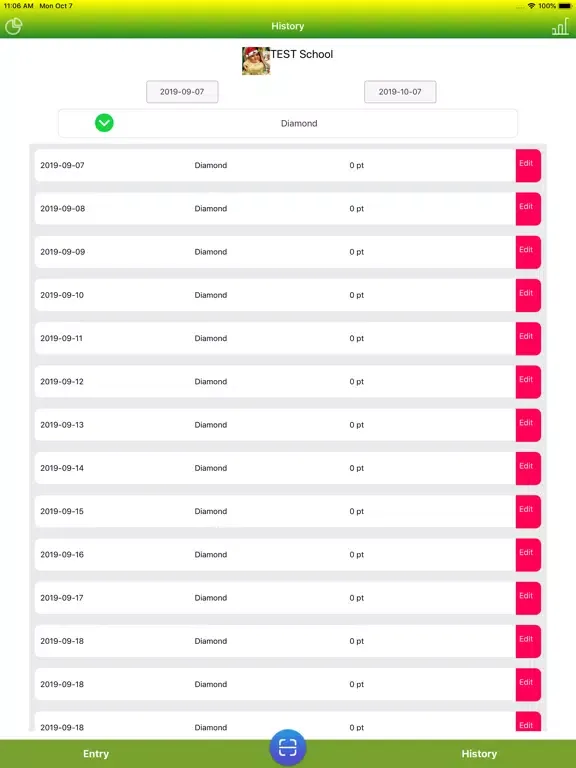The image size is (576, 768).
Task: Select the 2019-09-11 history row
Action: 275,338
